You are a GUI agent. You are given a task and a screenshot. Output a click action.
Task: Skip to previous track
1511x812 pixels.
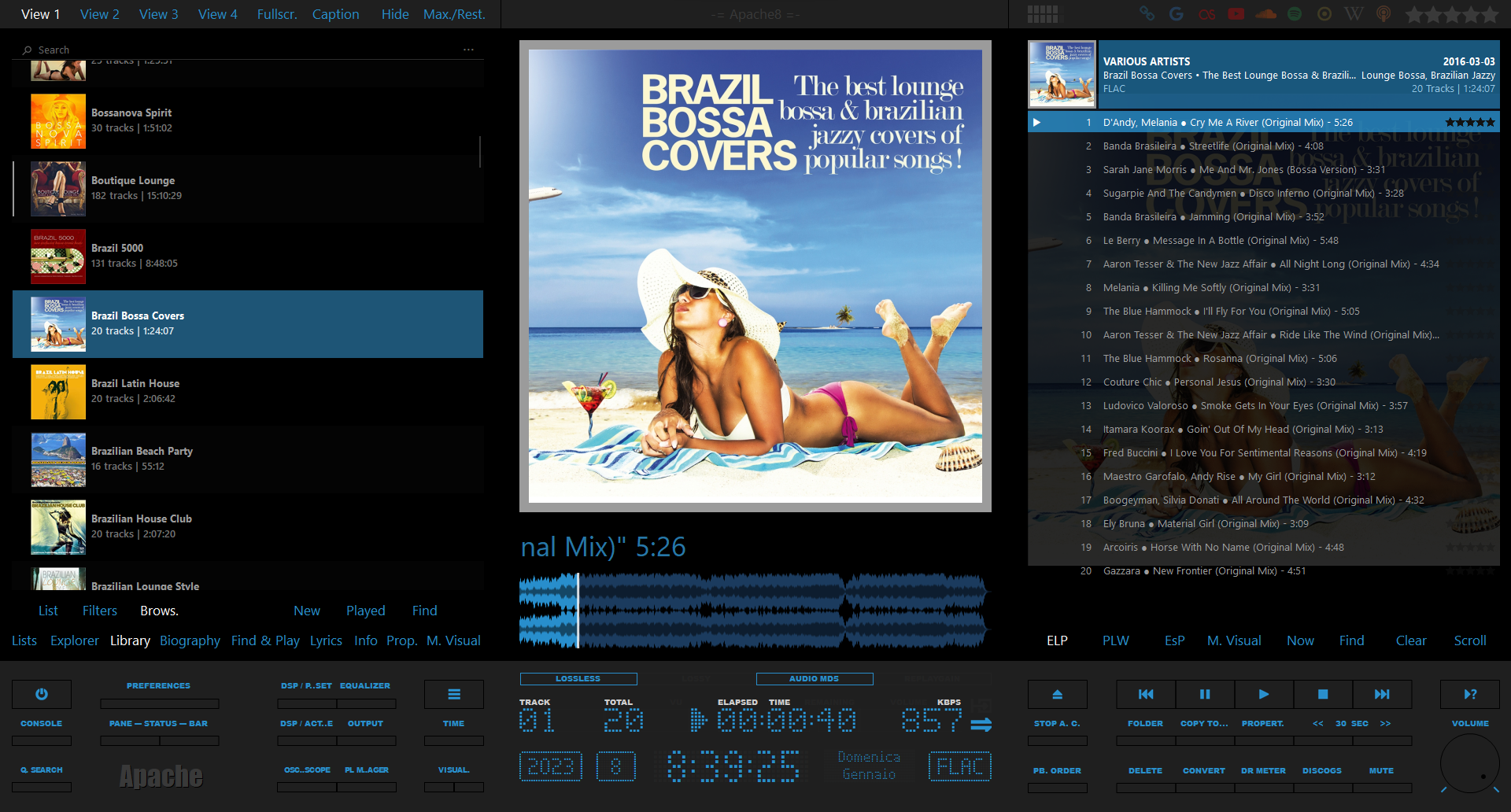(1146, 694)
